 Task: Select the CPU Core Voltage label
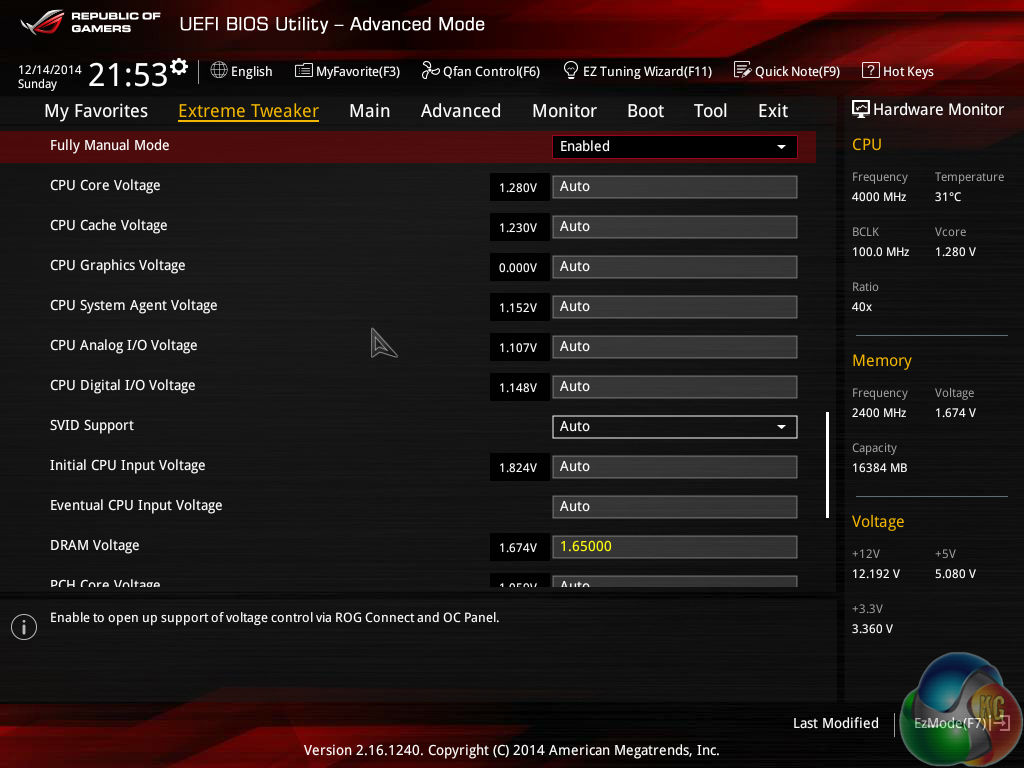105,185
